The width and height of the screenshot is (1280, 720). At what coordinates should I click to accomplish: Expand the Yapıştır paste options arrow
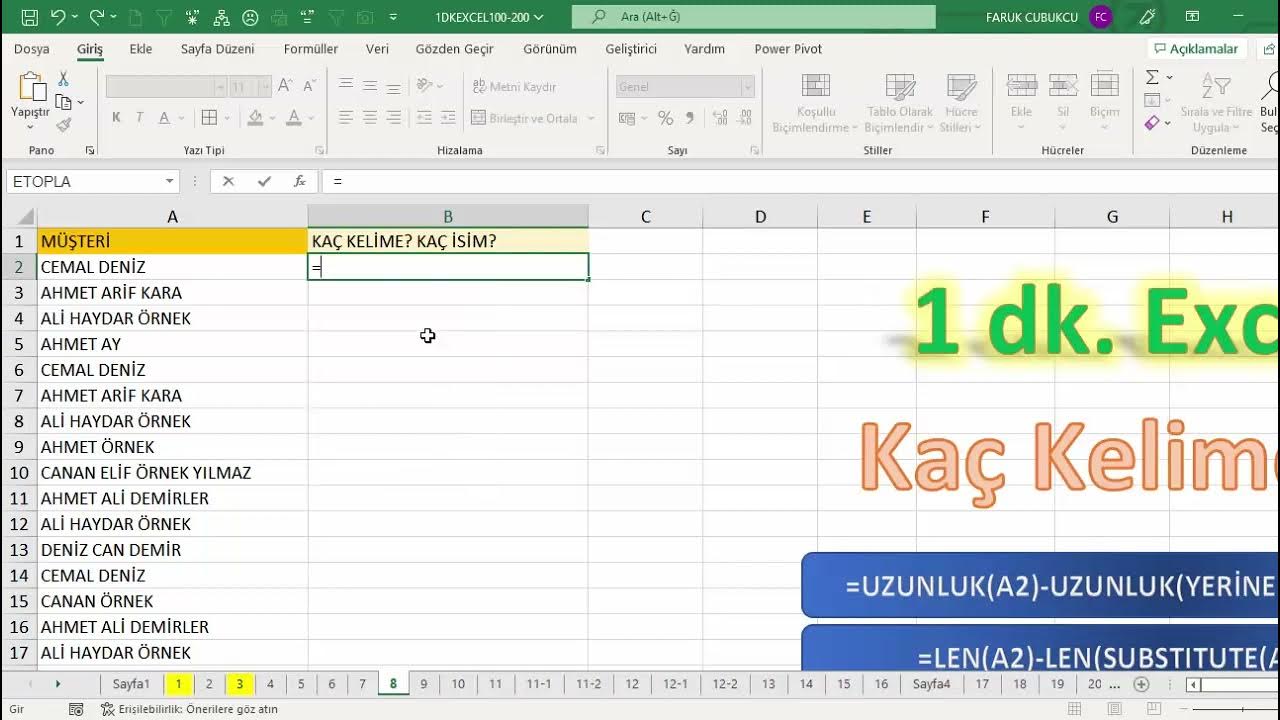30,127
